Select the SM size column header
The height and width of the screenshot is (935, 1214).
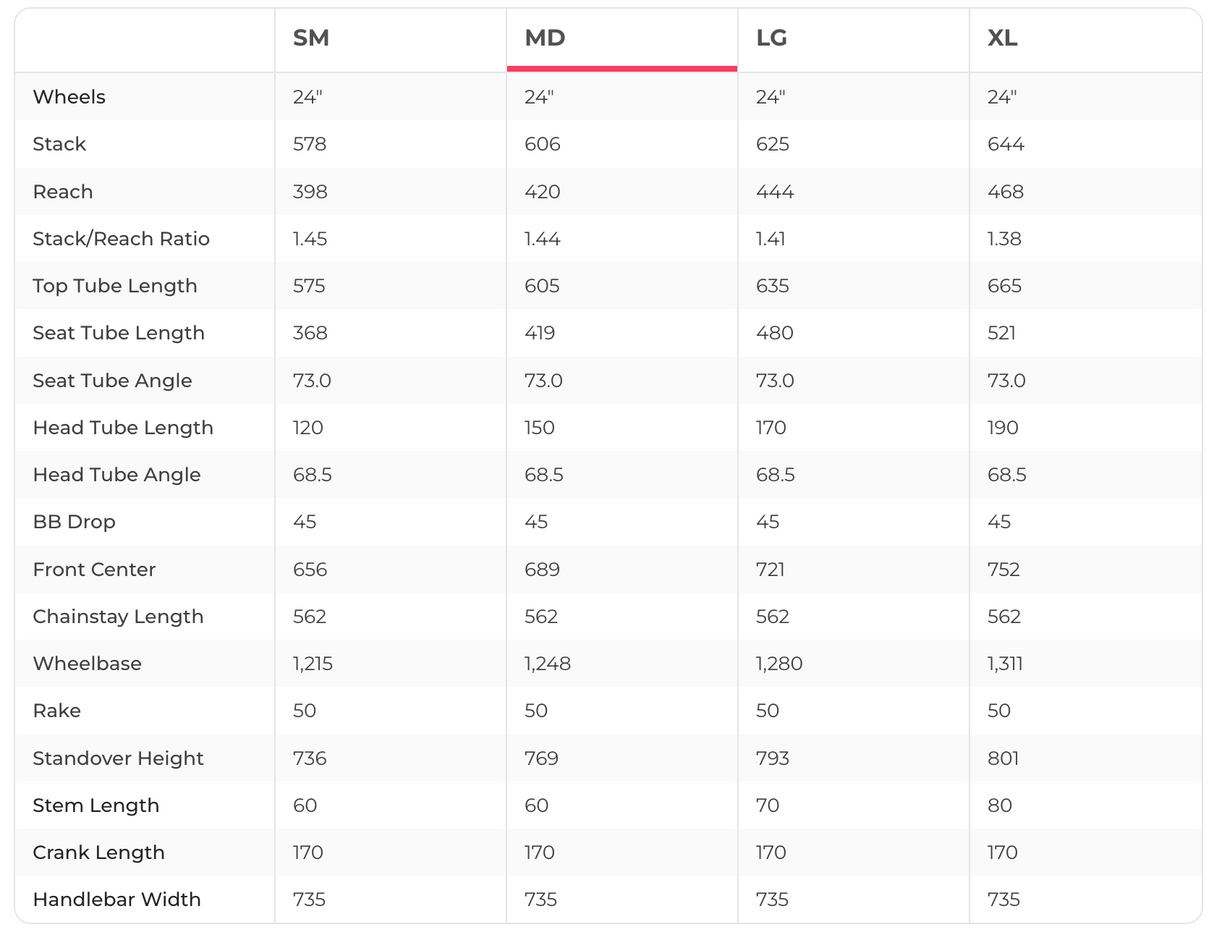pos(311,38)
